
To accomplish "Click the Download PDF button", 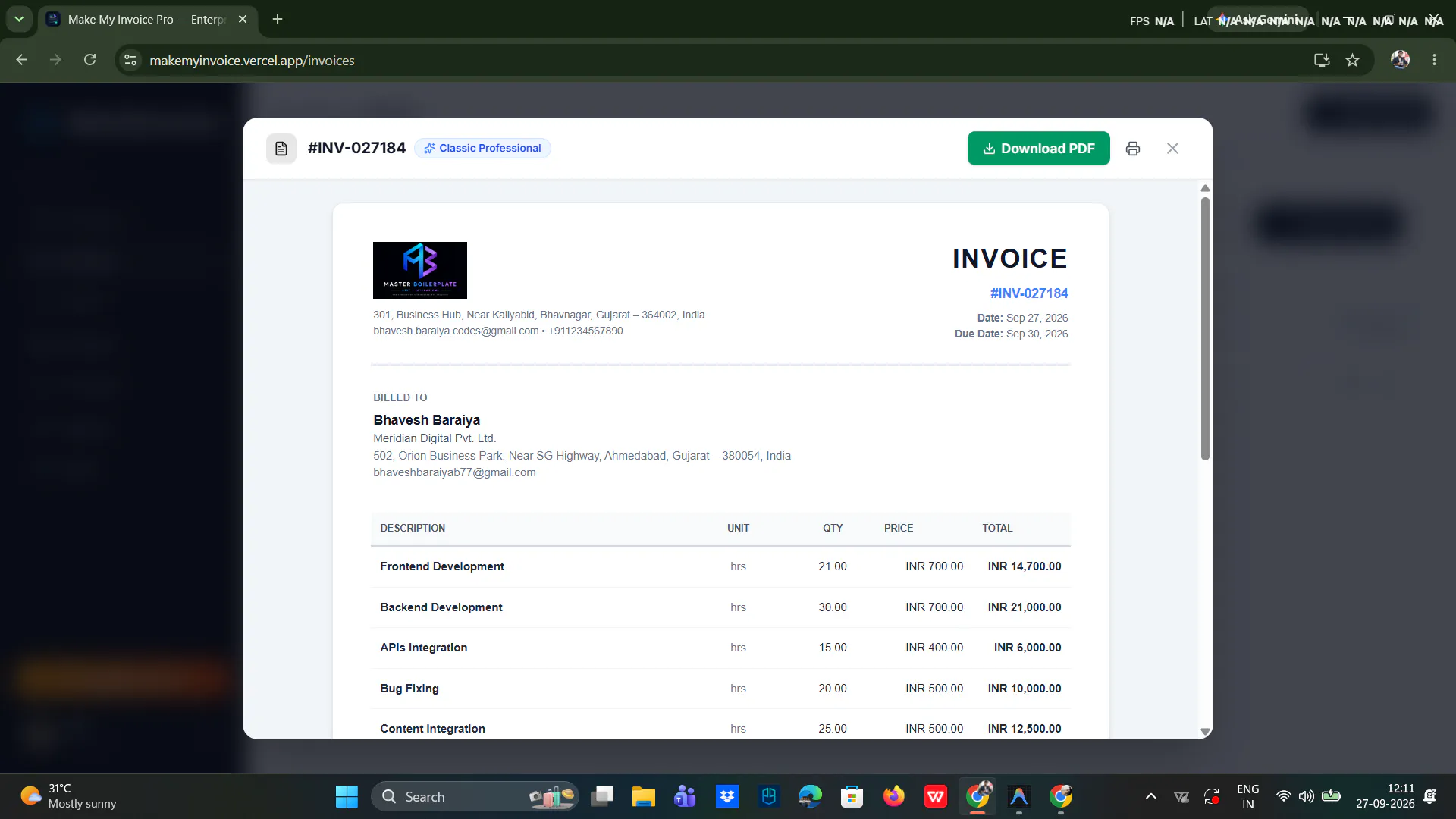I will tap(1038, 149).
